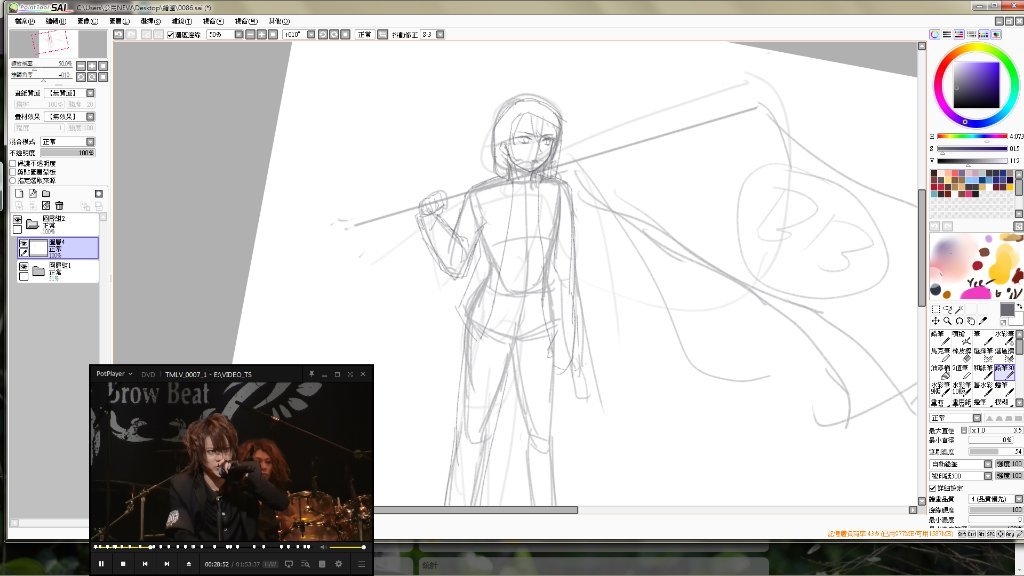
Task: Select the lasso selection tool
Action: pos(948,310)
